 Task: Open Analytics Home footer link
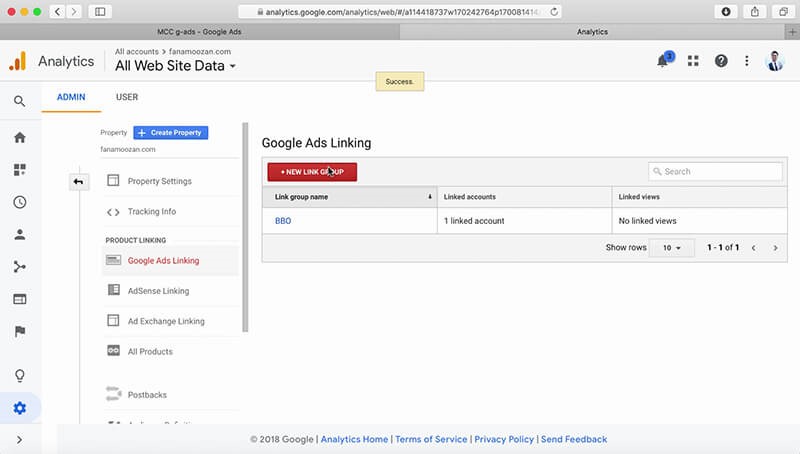pyautogui.click(x=354, y=439)
